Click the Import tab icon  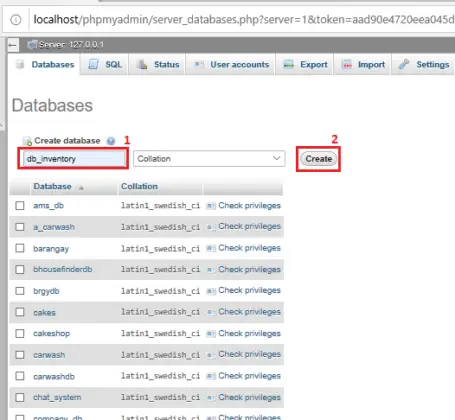(x=347, y=64)
